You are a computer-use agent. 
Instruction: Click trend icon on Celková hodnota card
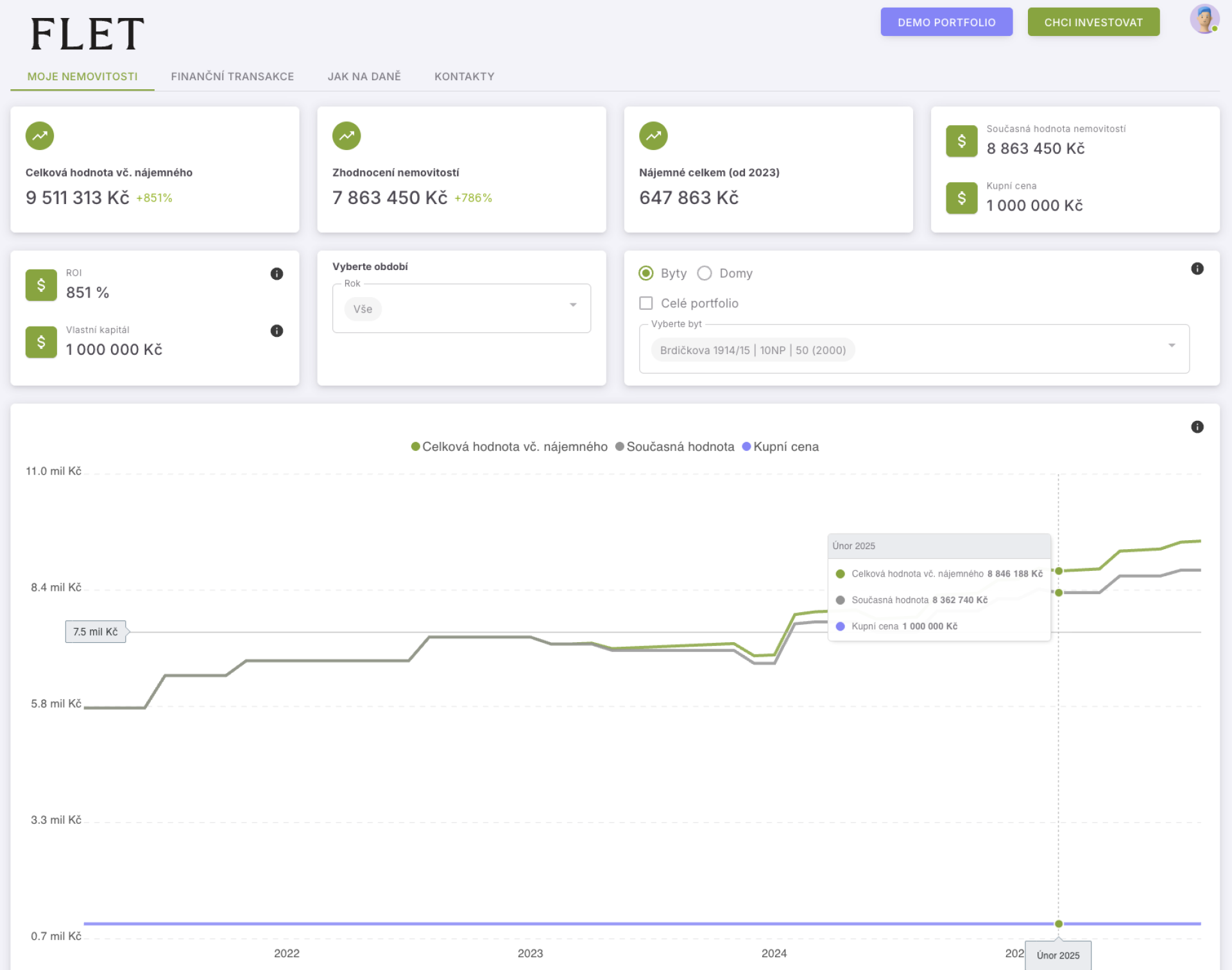[x=40, y=136]
